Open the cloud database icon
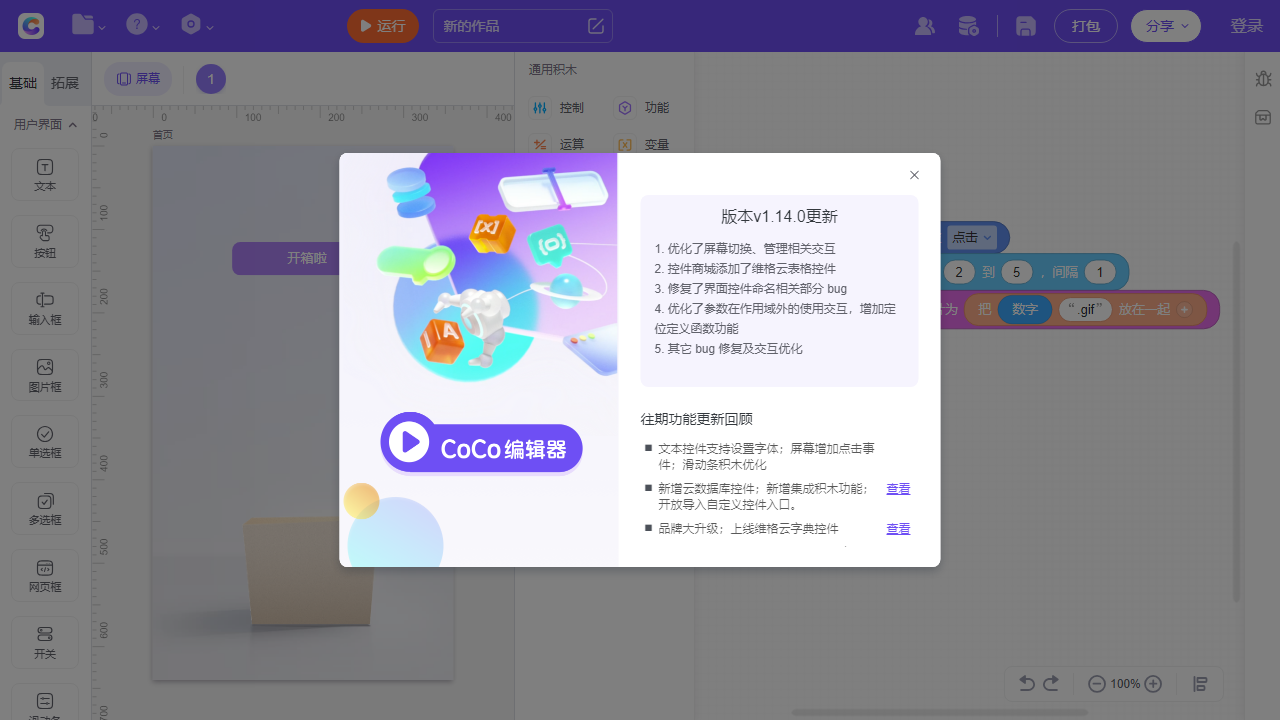This screenshot has width=1280, height=720. click(968, 26)
